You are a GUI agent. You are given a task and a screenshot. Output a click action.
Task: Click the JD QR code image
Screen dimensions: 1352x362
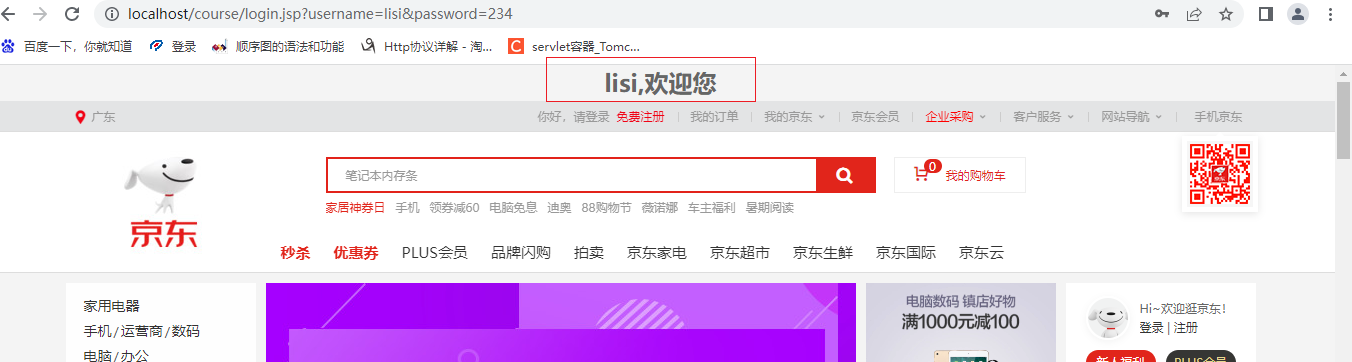coord(1219,174)
